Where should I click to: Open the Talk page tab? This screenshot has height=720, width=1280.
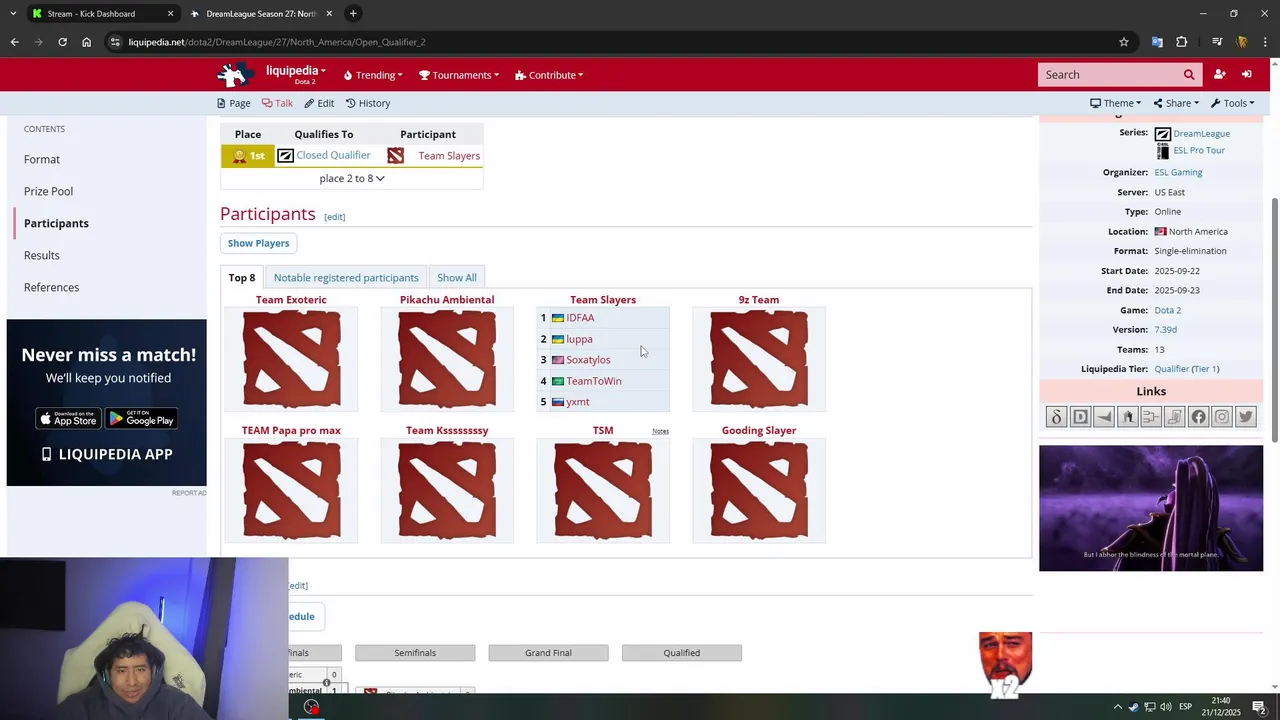tap(277, 103)
